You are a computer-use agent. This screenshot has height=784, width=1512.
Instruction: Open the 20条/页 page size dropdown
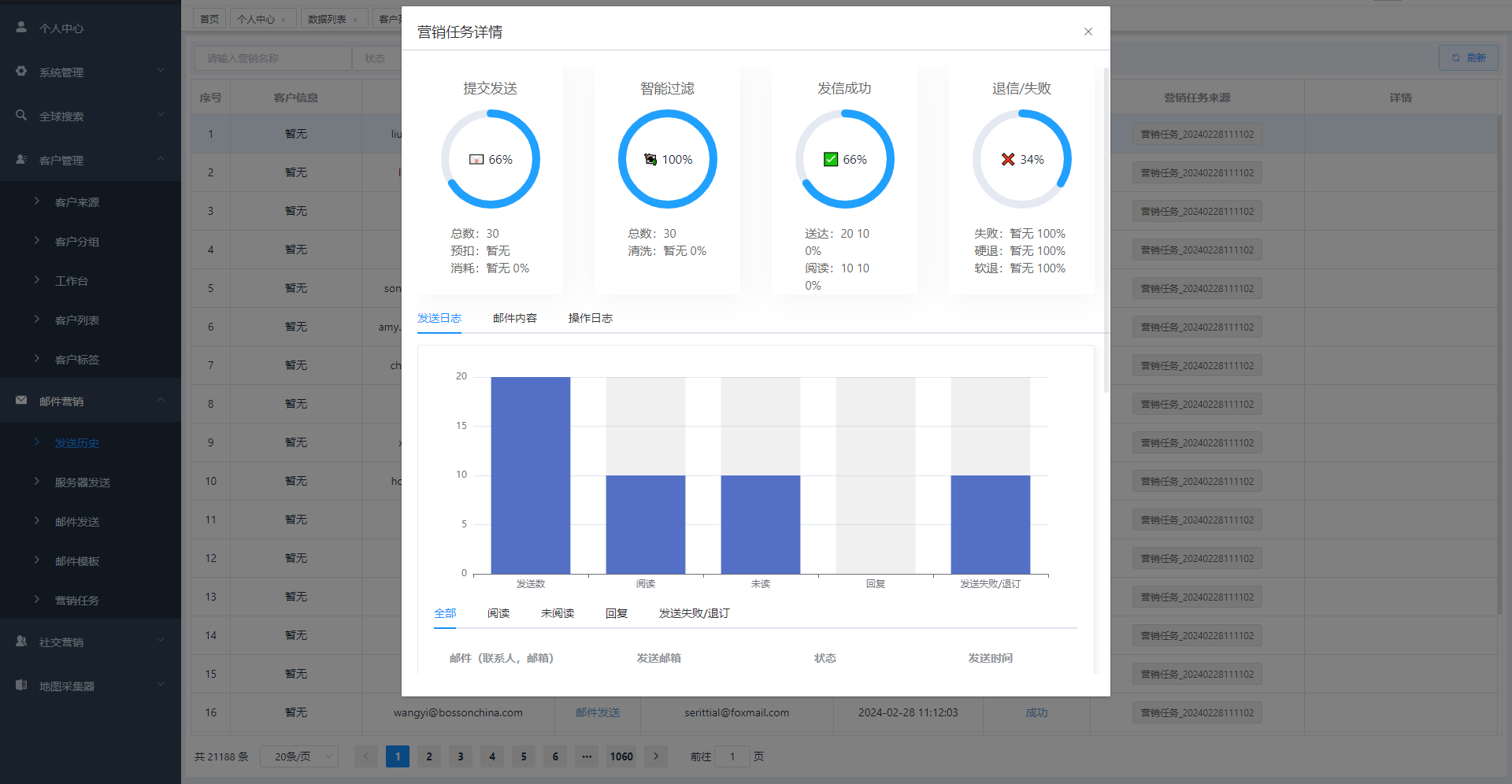[x=299, y=756]
